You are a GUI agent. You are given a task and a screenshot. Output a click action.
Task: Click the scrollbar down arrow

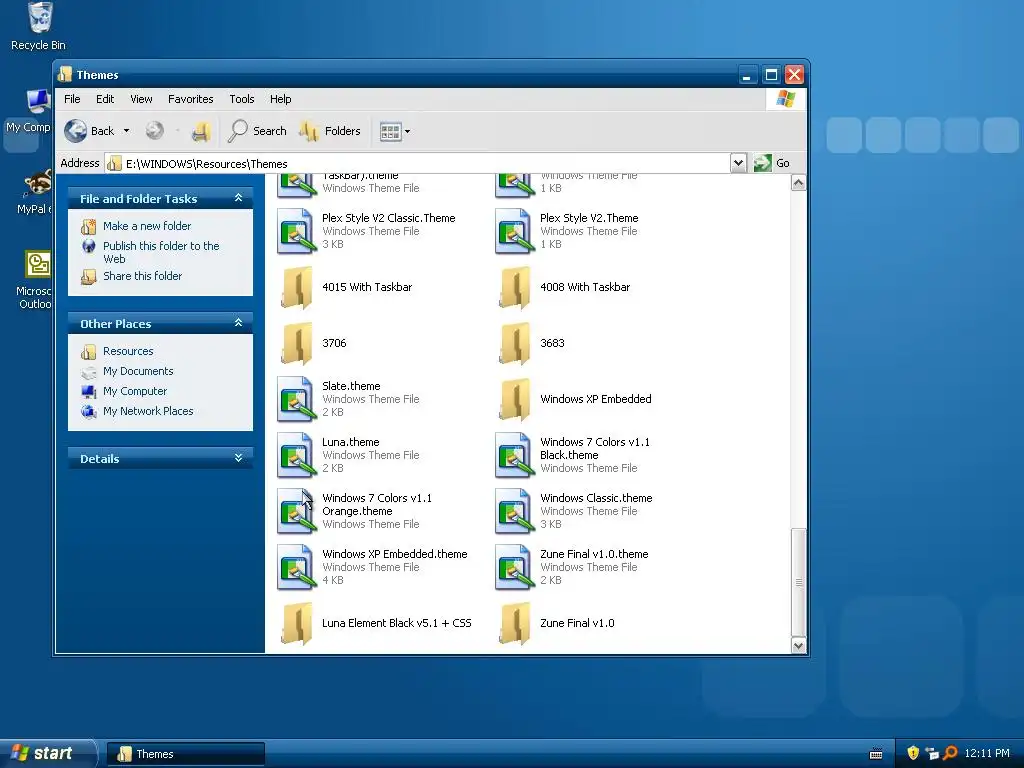point(798,646)
